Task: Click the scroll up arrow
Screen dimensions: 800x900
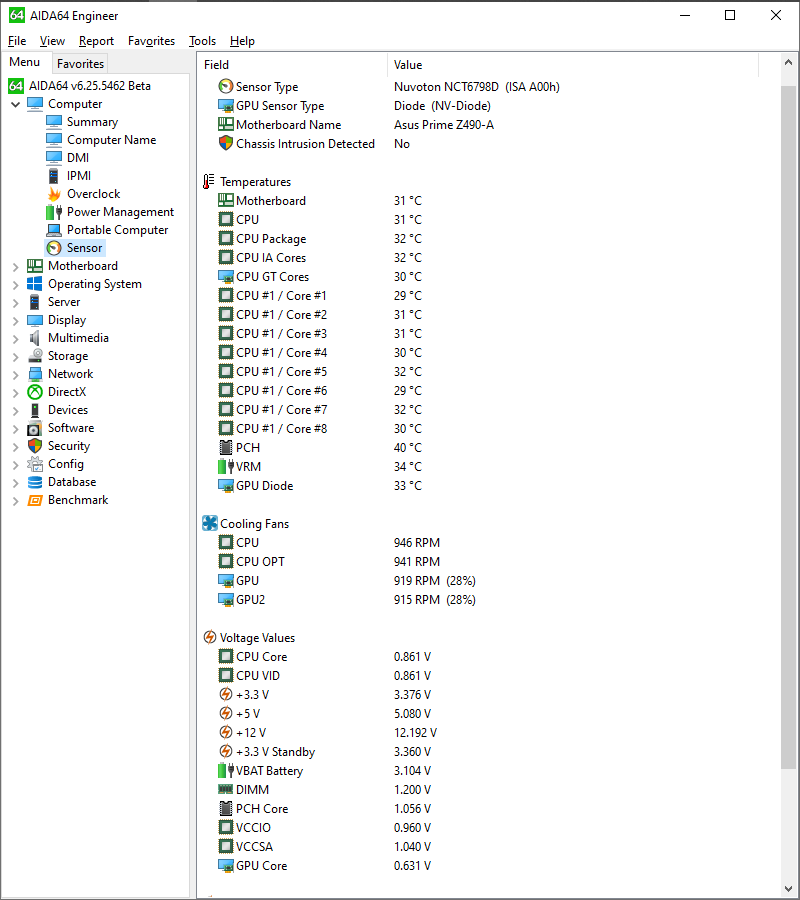Action: tap(789, 63)
